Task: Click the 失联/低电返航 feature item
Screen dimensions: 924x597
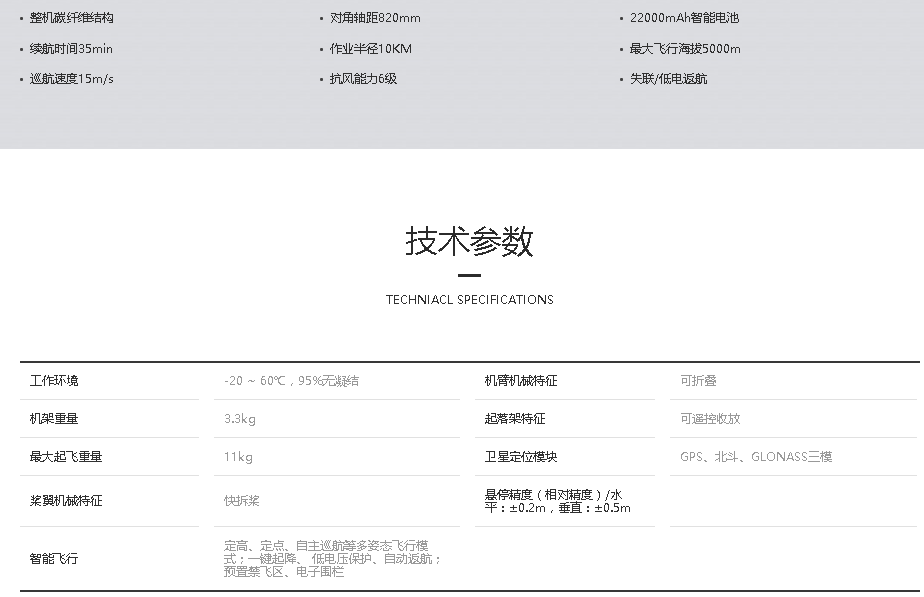Action: pyautogui.click(x=668, y=79)
